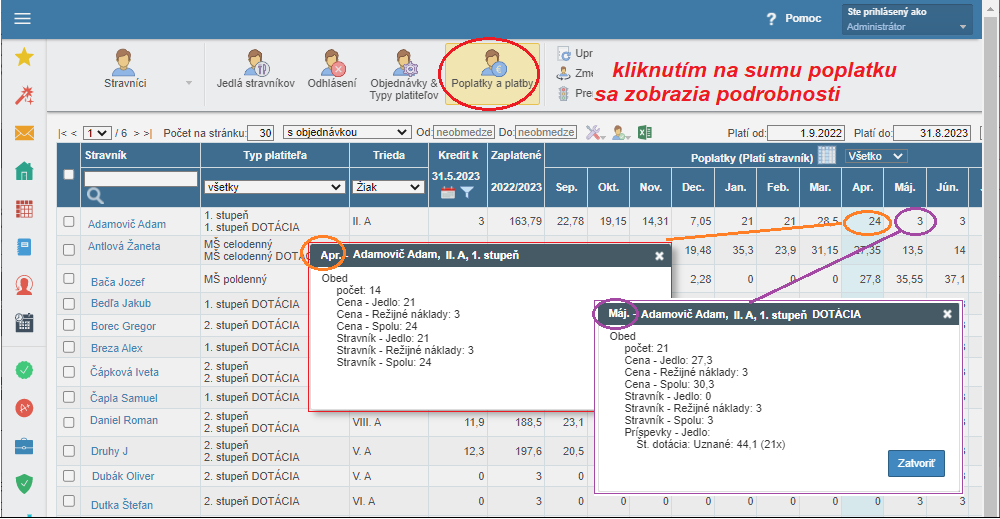
Task: Open the Adamovič Adam link
Action: 127,224
